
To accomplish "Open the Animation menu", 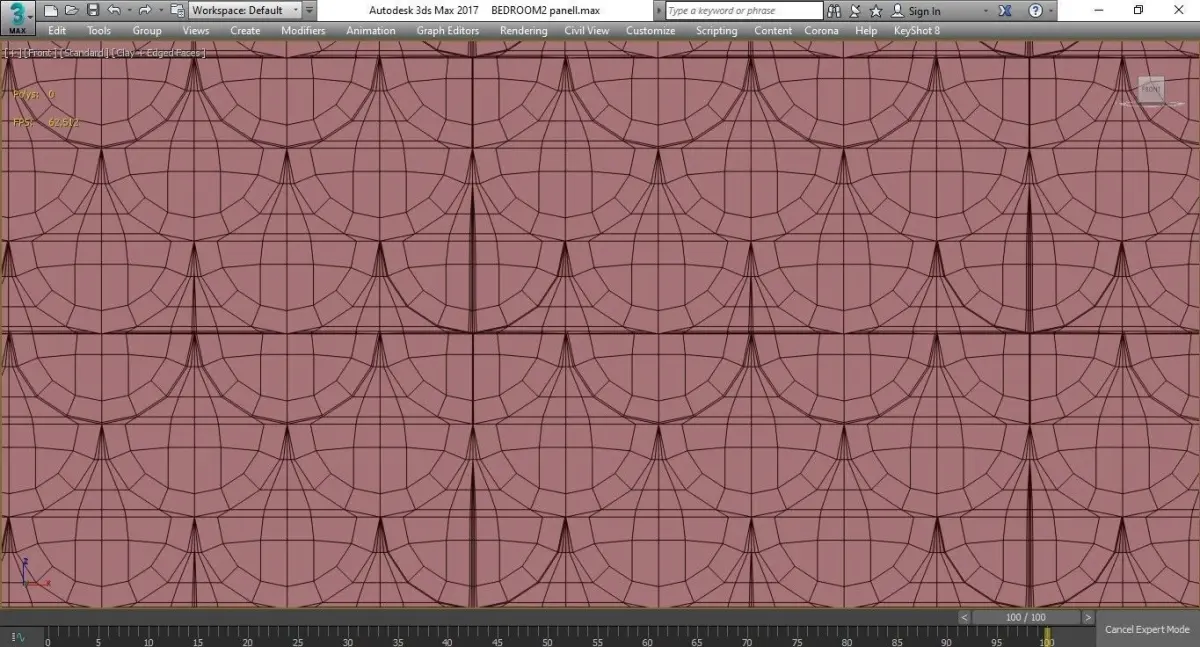I will [371, 31].
